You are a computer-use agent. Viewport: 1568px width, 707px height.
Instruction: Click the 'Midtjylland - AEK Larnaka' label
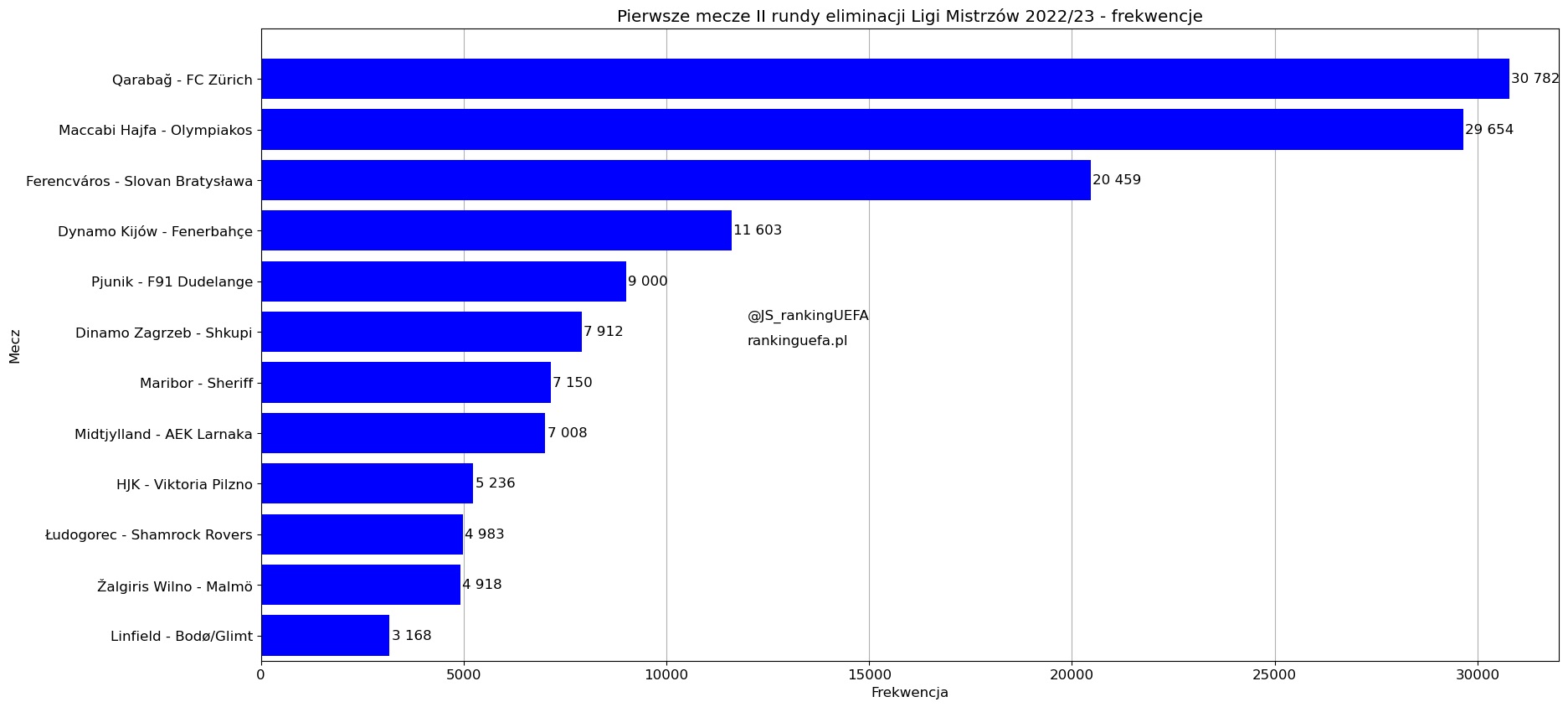click(x=163, y=434)
